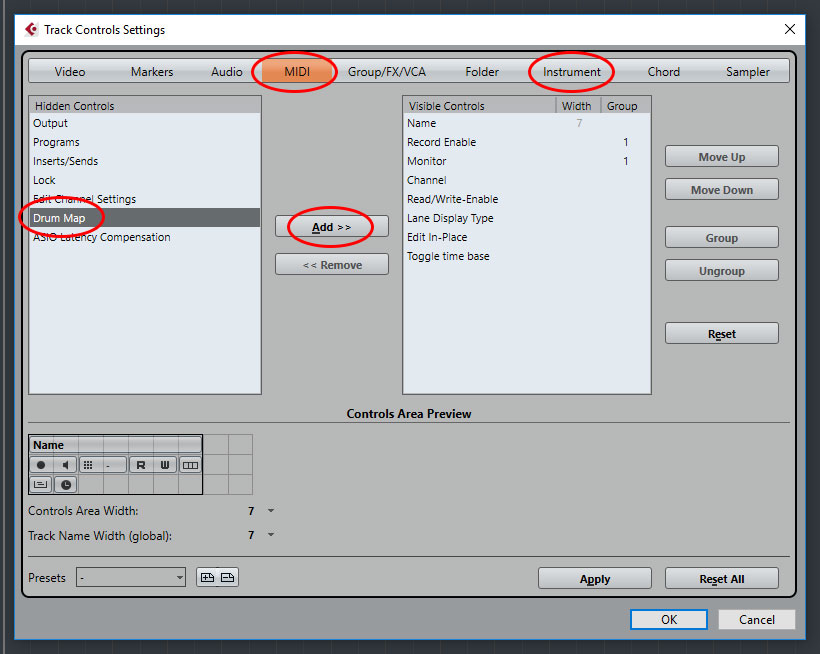Screen dimensions: 820x654
Task: Click the Monitor speaker icon in preview
Action: click(65, 465)
